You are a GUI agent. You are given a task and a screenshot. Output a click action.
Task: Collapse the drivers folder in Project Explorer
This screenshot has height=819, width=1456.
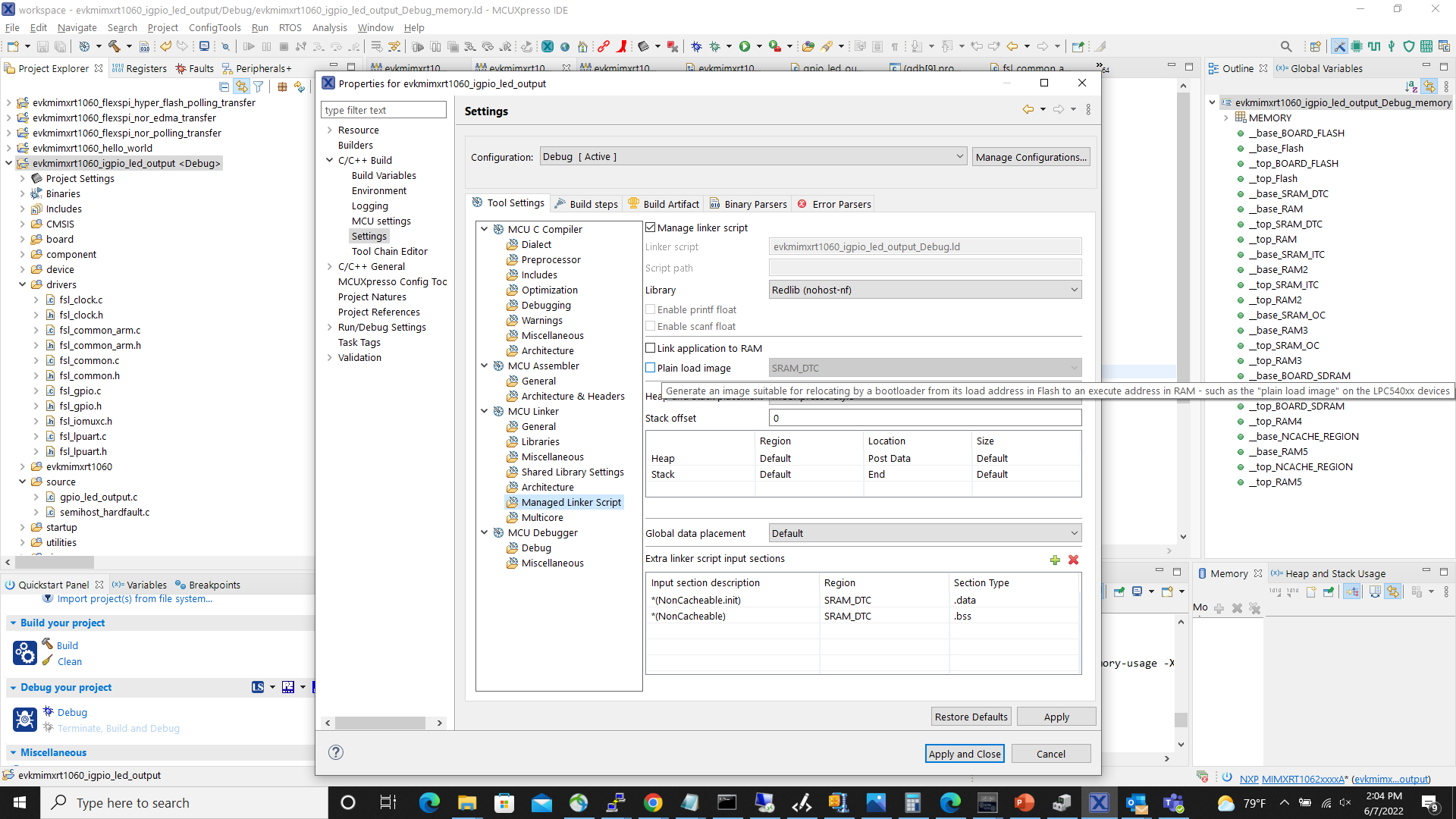(22, 284)
